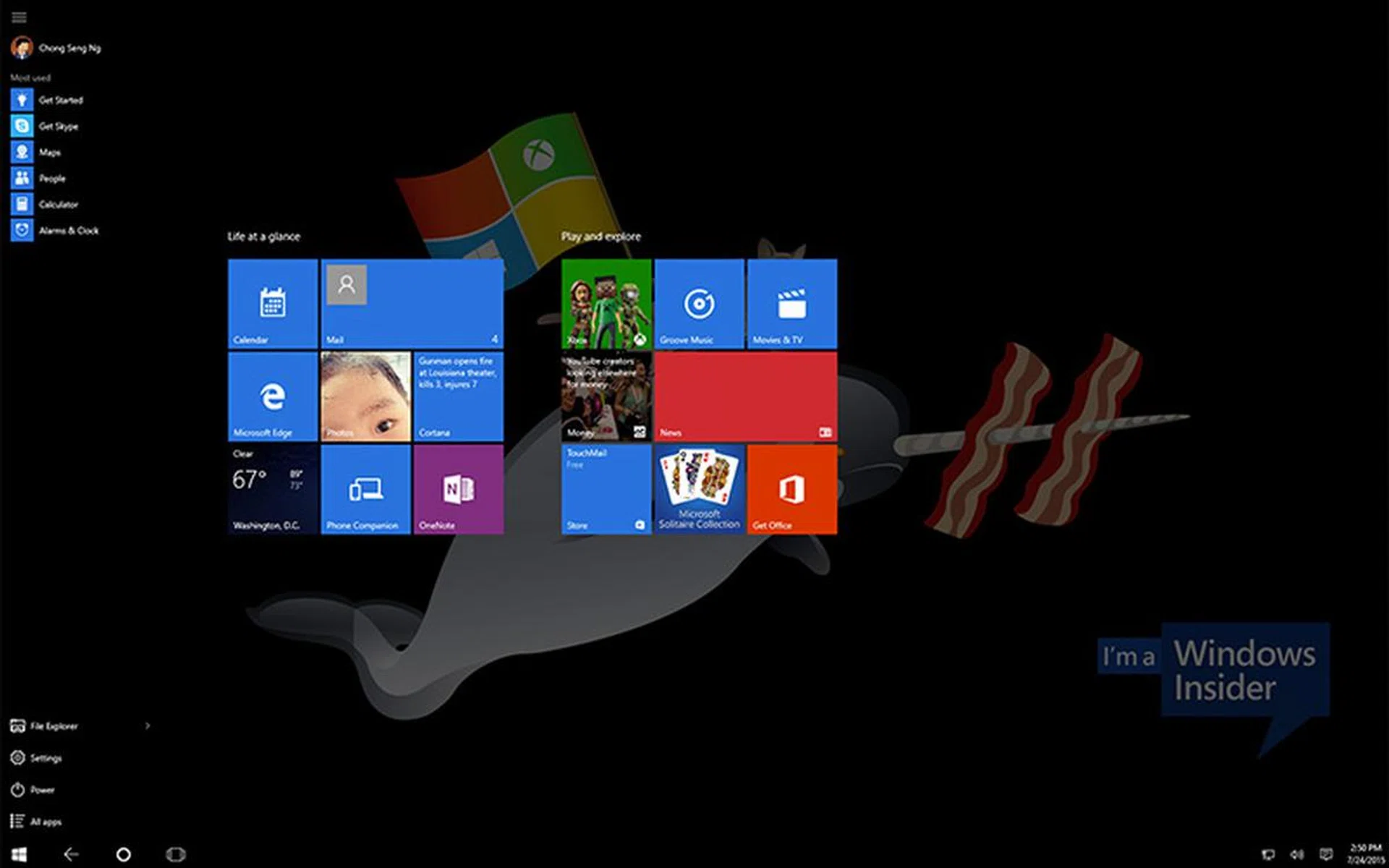Screen dimensions: 1389x868
Task: Open the Phone Companion tile
Action: pos(365,489)
